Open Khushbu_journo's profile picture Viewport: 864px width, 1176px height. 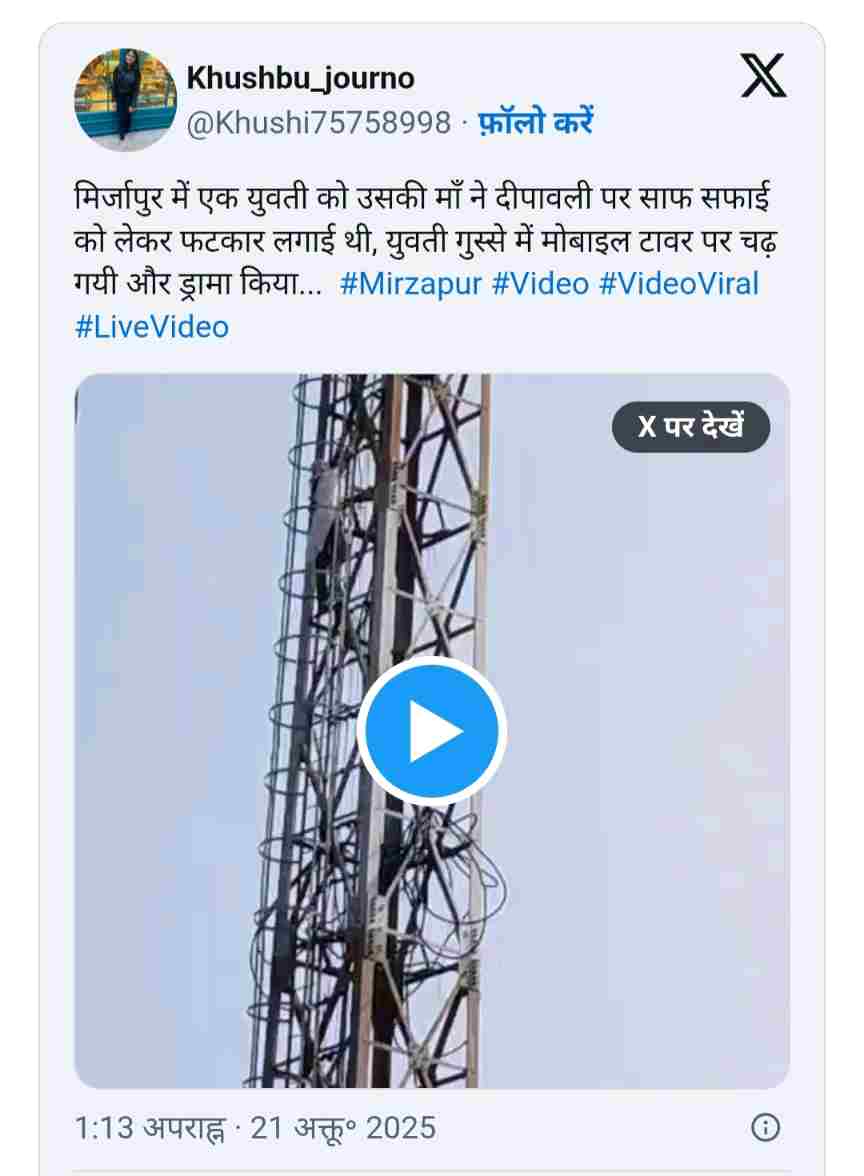pos(126,100)
